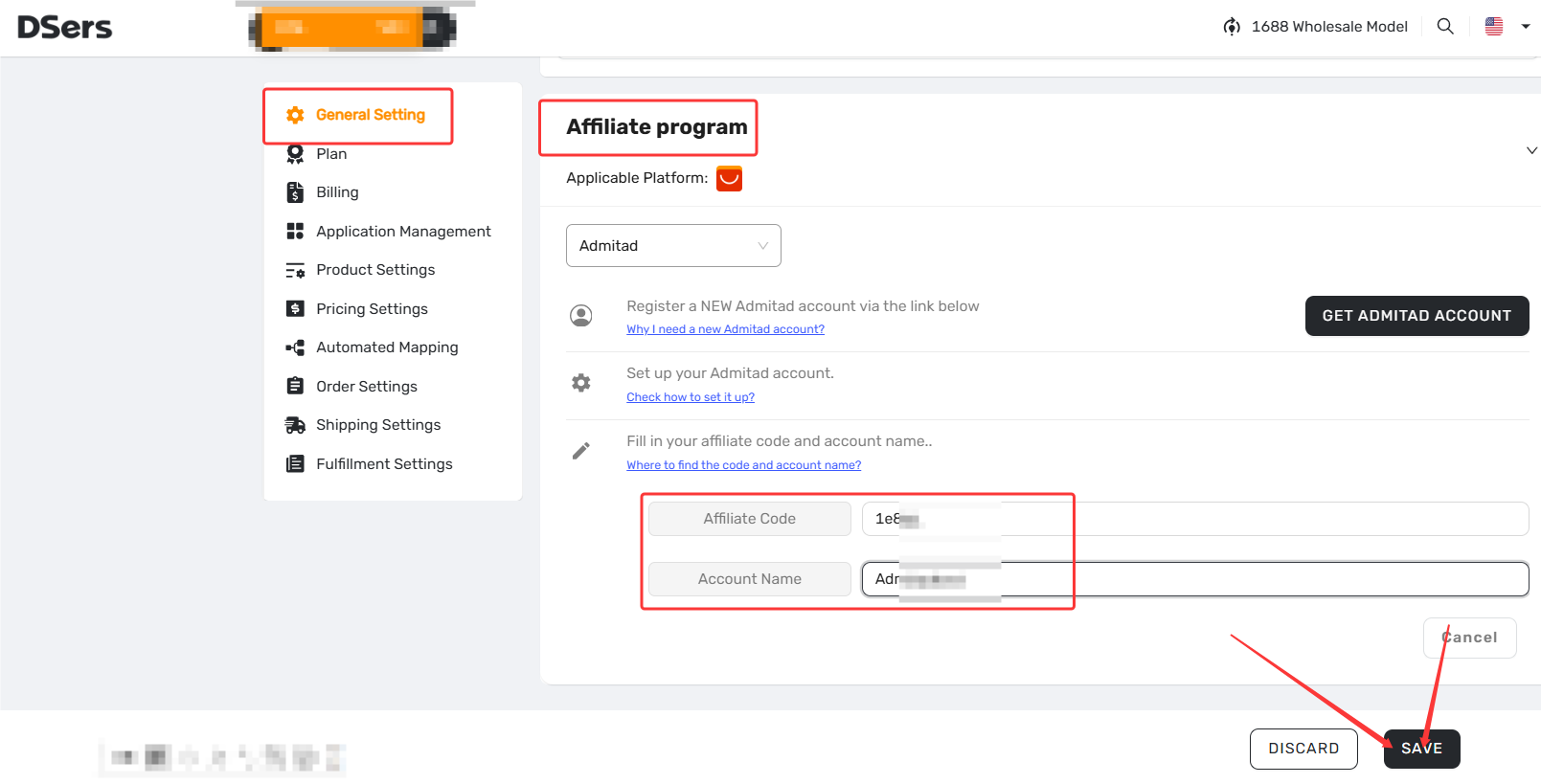Click the Application Management grid icon
The image size is (1541, 784).
click(x=295, y=232)
